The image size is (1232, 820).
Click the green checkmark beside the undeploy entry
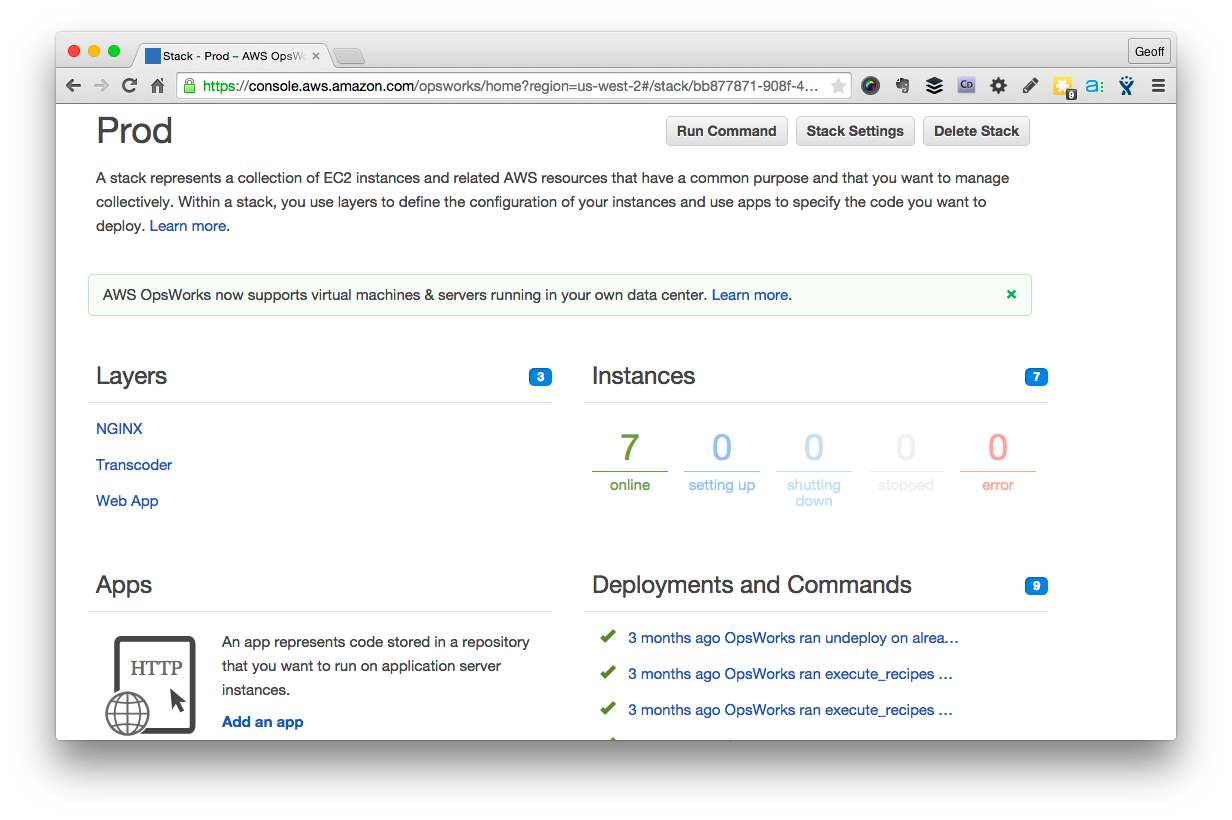(x=607, y=637)
